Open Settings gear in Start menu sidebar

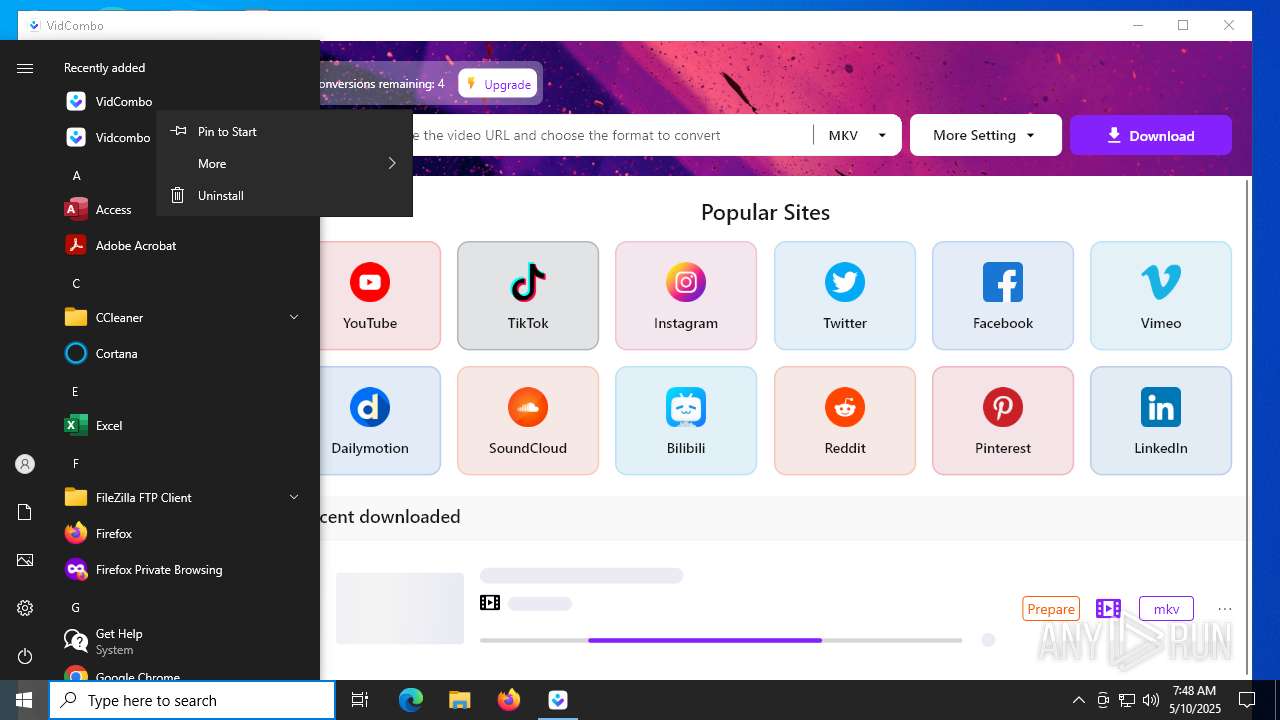click(25, 608)
